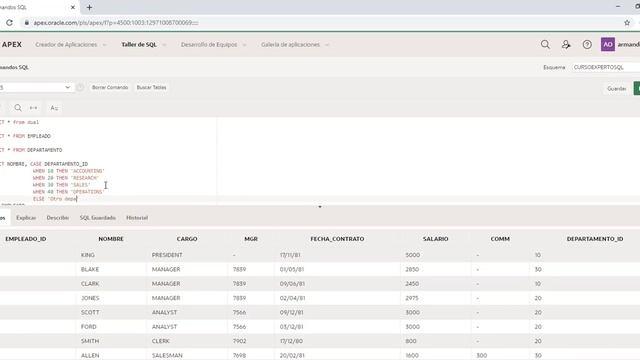640x360 pixels.
Task: Click the APEX logo link
Action: [x=11, y=44]
